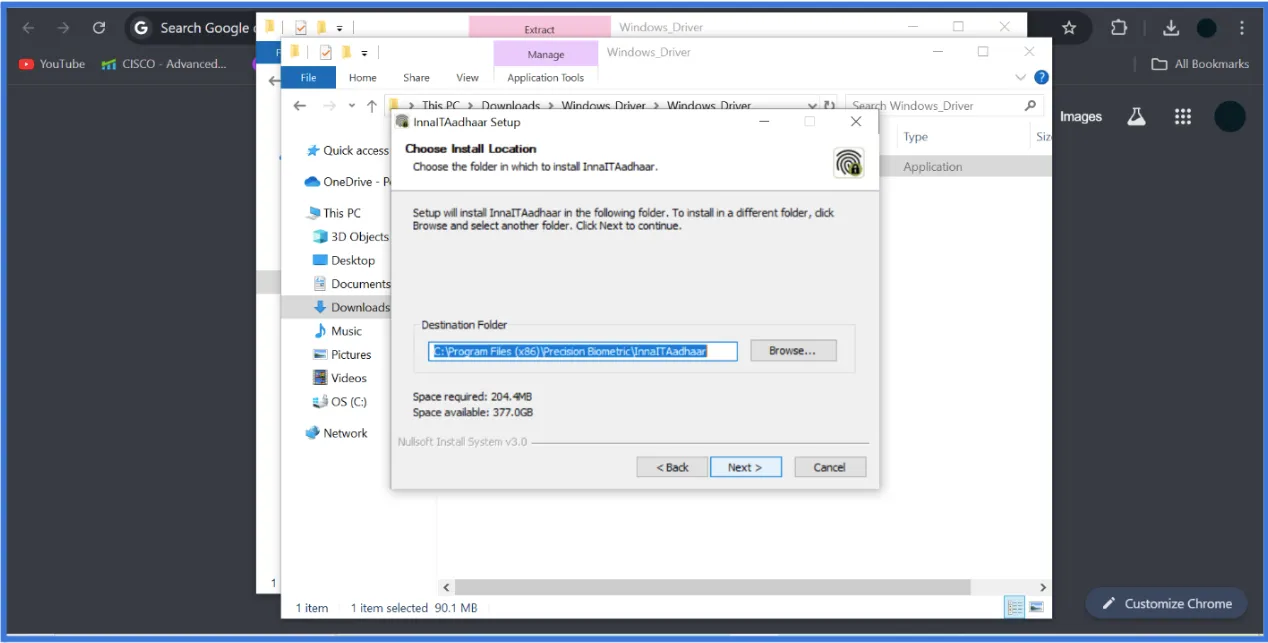Open 3D Objects in the navigation pane

[351, 237]
